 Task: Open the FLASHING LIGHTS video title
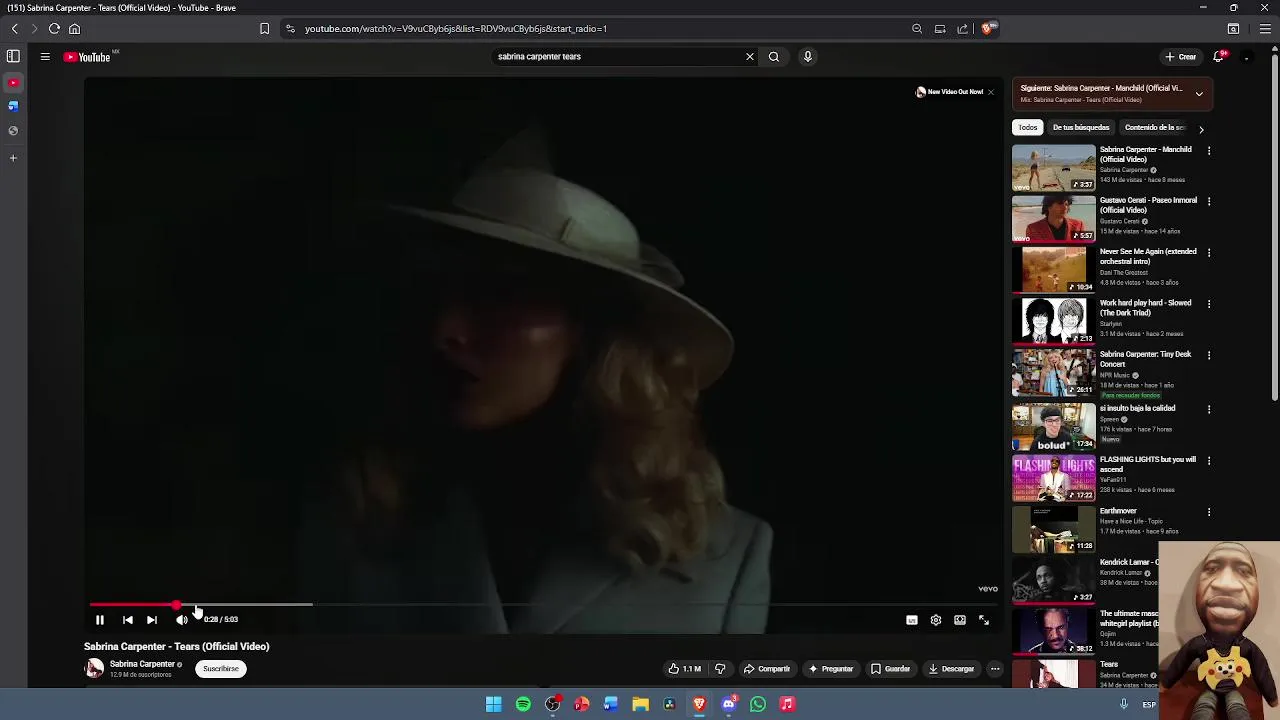tap(1148, 465)
